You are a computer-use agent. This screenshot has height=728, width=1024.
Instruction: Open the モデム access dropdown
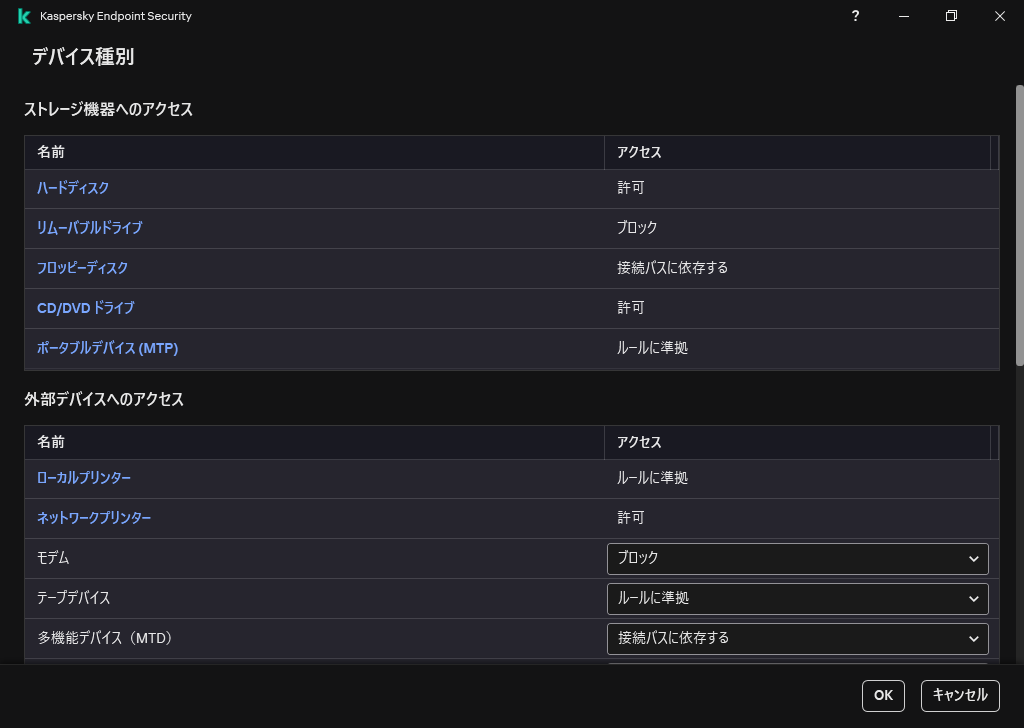(796, 558)
